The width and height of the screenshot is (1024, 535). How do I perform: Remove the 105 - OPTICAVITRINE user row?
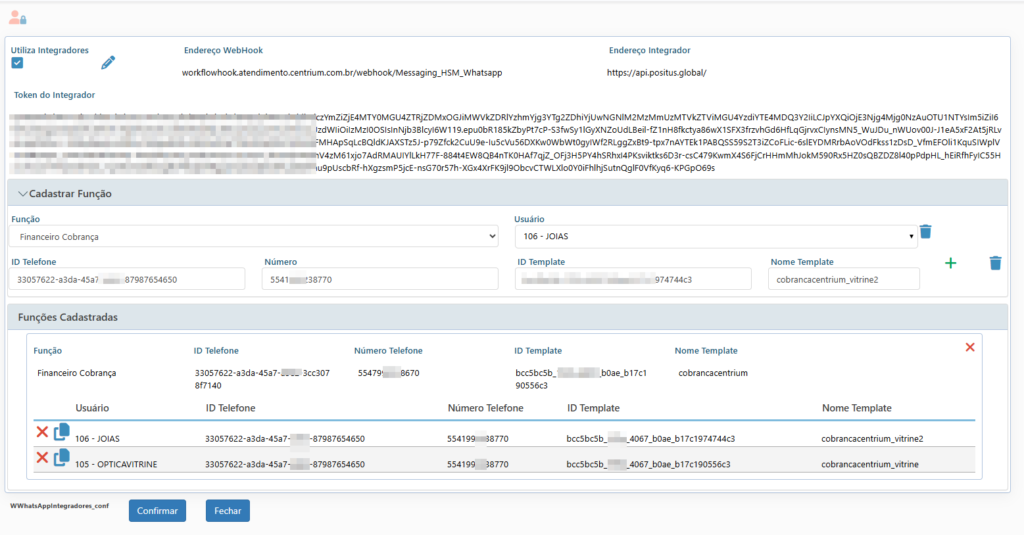coord(42,458)
